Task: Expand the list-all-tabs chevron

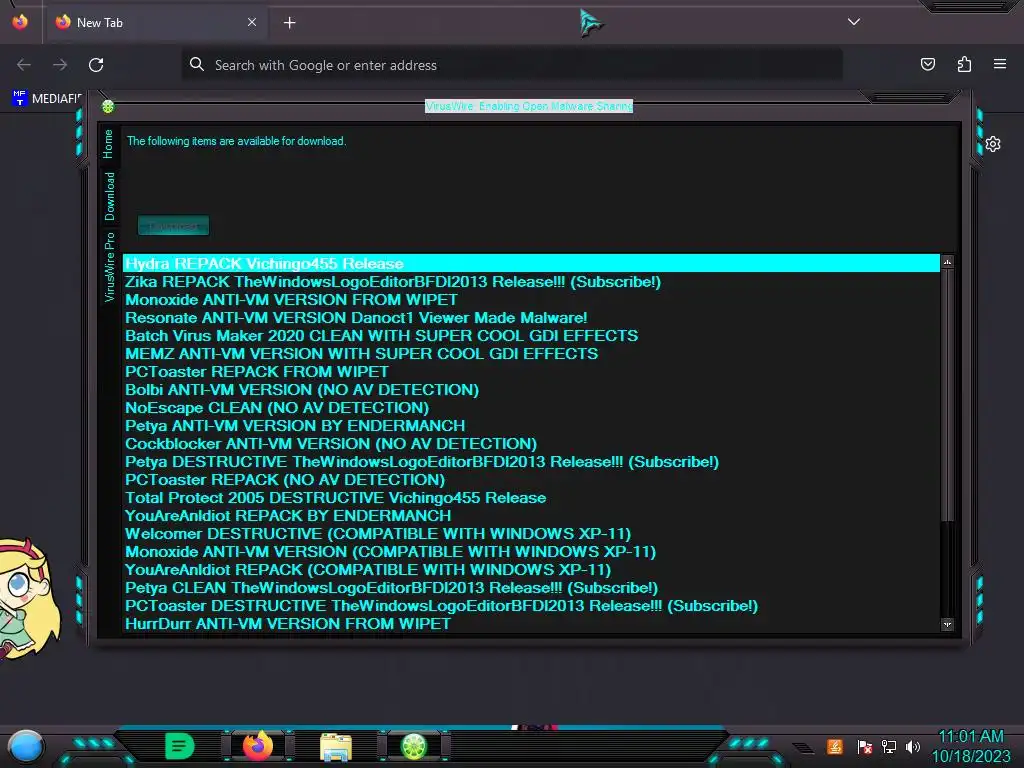Action: point(853,22)
